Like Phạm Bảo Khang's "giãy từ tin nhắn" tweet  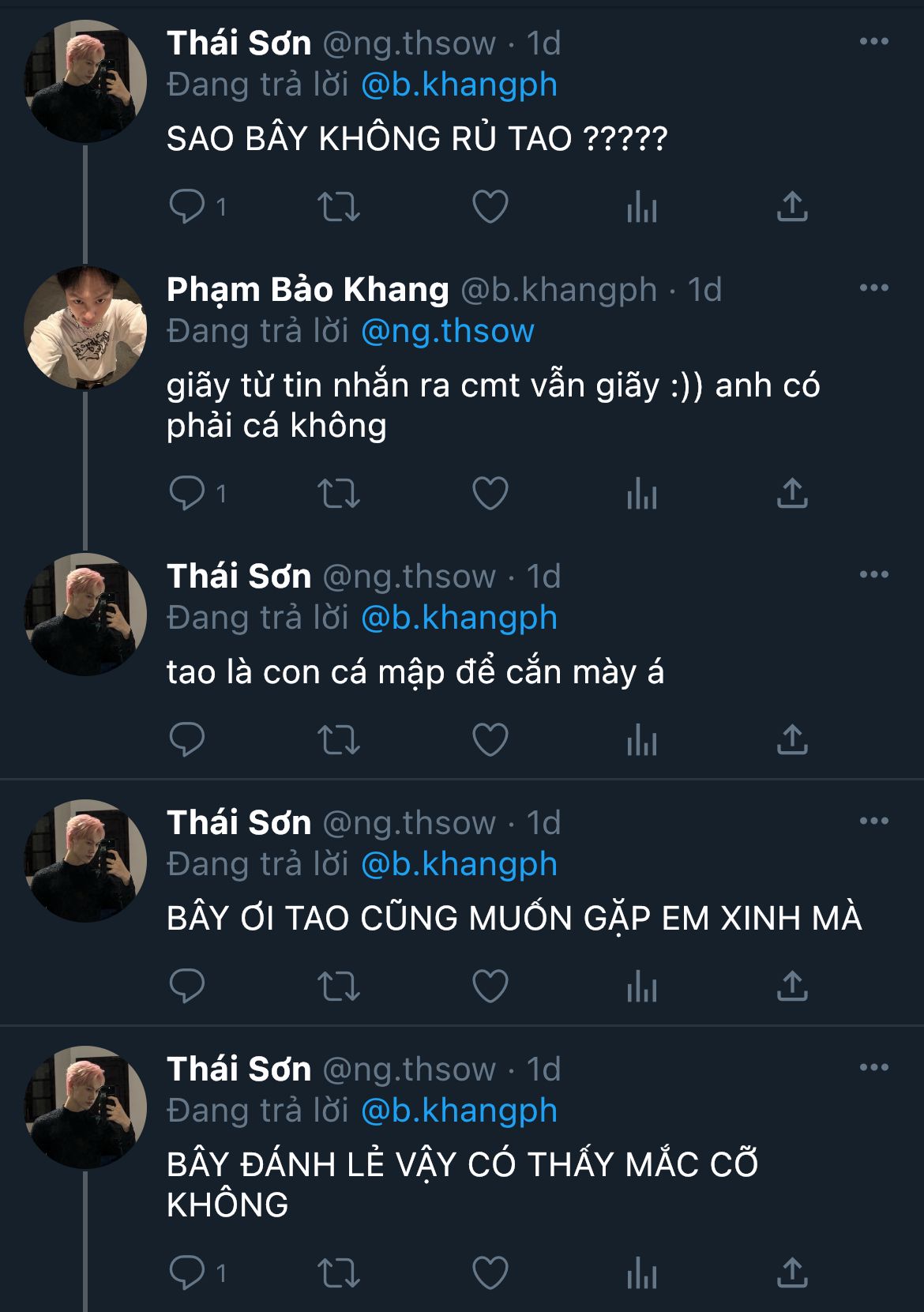coord(490,494)
